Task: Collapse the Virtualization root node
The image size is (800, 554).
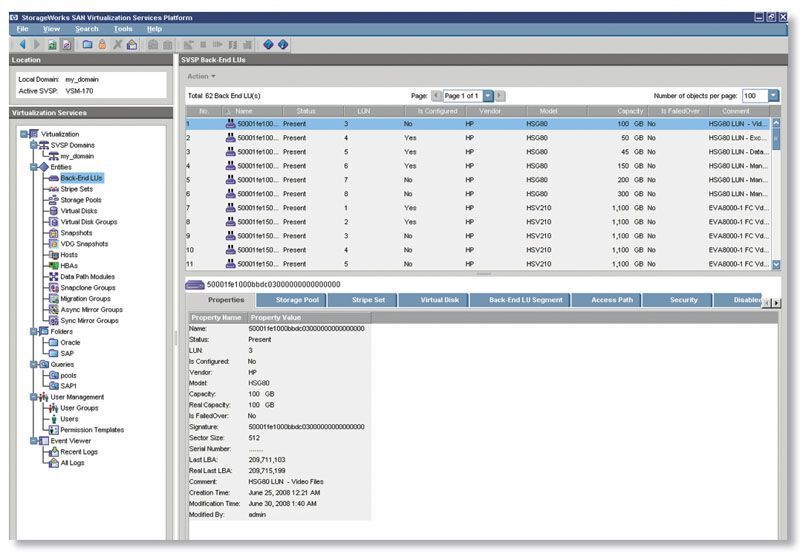Action: [23, 134]
